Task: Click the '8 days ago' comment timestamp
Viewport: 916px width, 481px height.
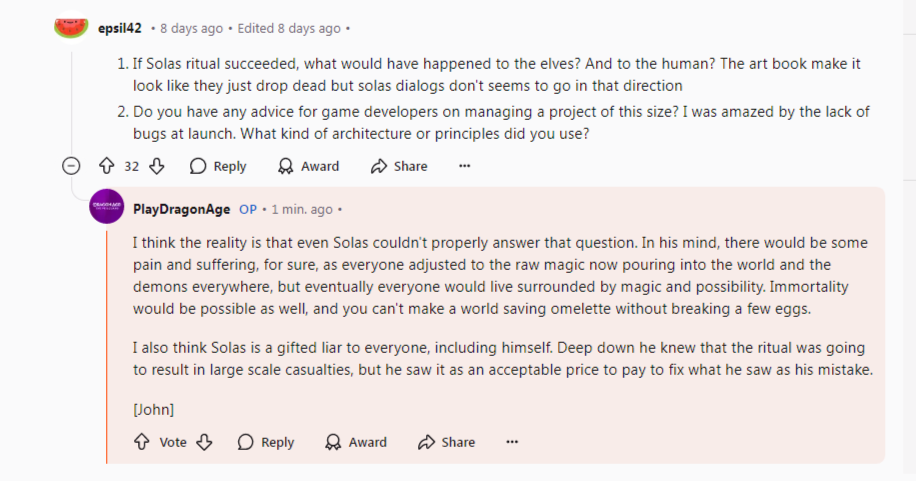Action: pos(192,28)
